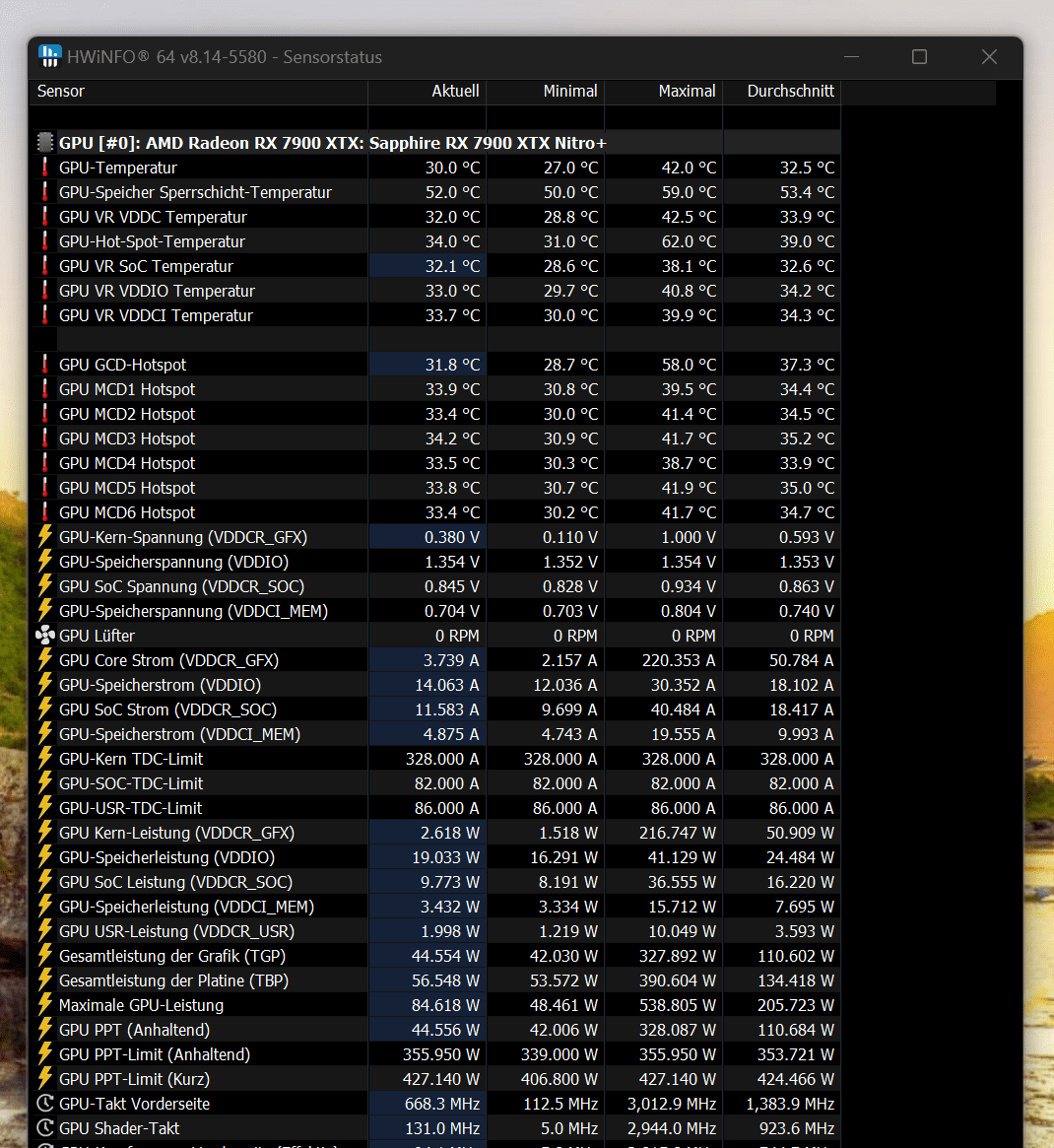Click the Maximal column header

[664, 91]
